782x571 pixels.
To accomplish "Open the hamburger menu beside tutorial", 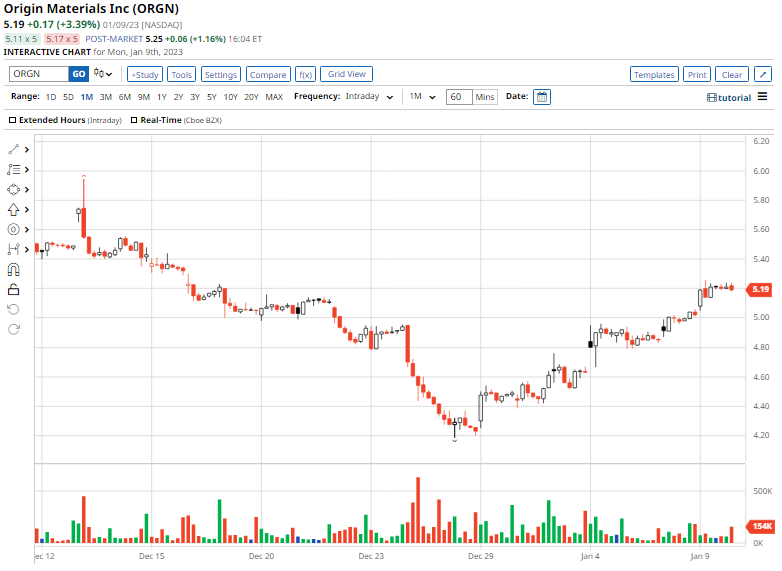I will 763,96.
